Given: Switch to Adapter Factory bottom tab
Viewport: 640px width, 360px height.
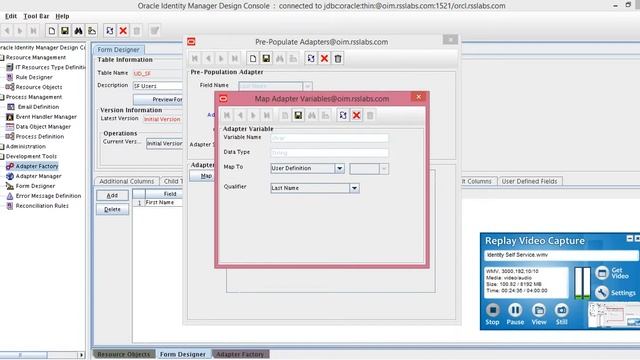Looking at the screenshot, I should [x=240, y=354].
